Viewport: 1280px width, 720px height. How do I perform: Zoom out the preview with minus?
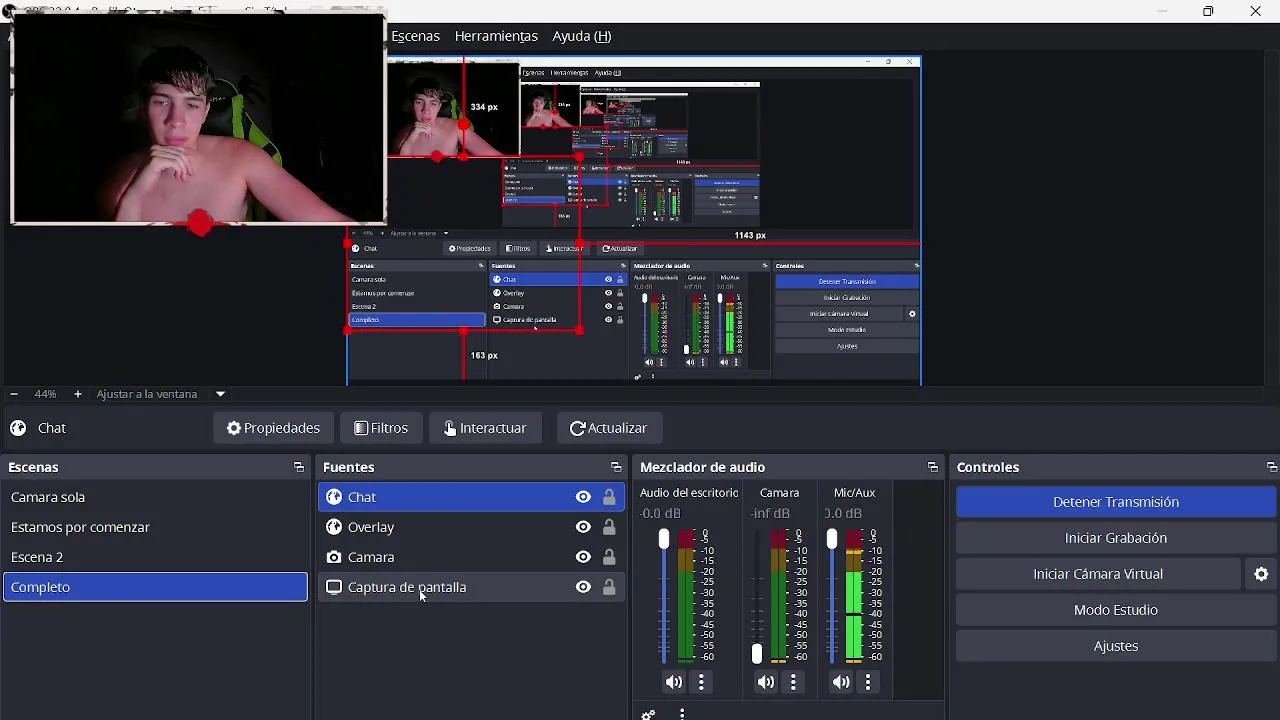pyautogui.click(x=13, y=394)
